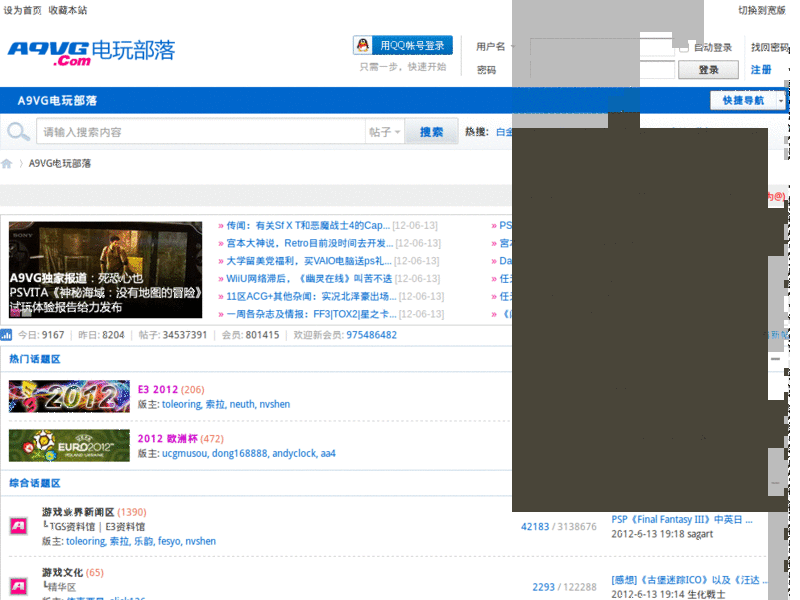Click the 2293 topic count link

543,587
